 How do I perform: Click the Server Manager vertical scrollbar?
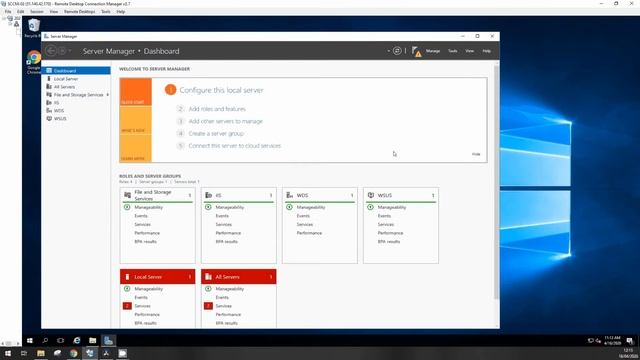coord(496,182)
